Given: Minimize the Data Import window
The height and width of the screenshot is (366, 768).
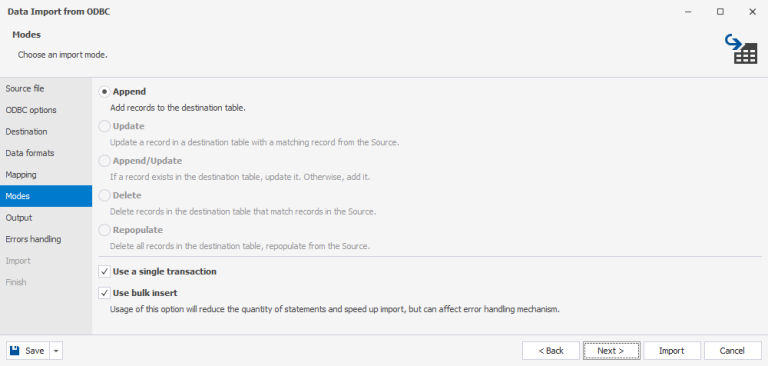Looking at the screenshot, I should pyautogui.click(x=688, y=12).
